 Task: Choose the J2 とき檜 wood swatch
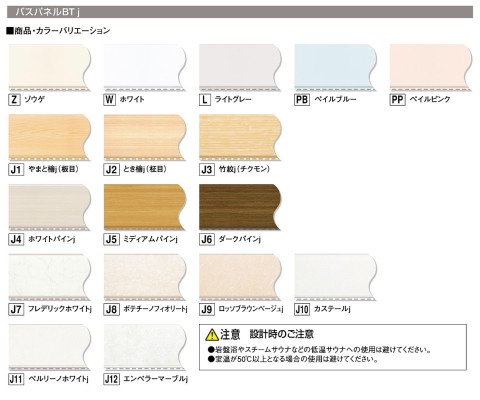point(145,138)
